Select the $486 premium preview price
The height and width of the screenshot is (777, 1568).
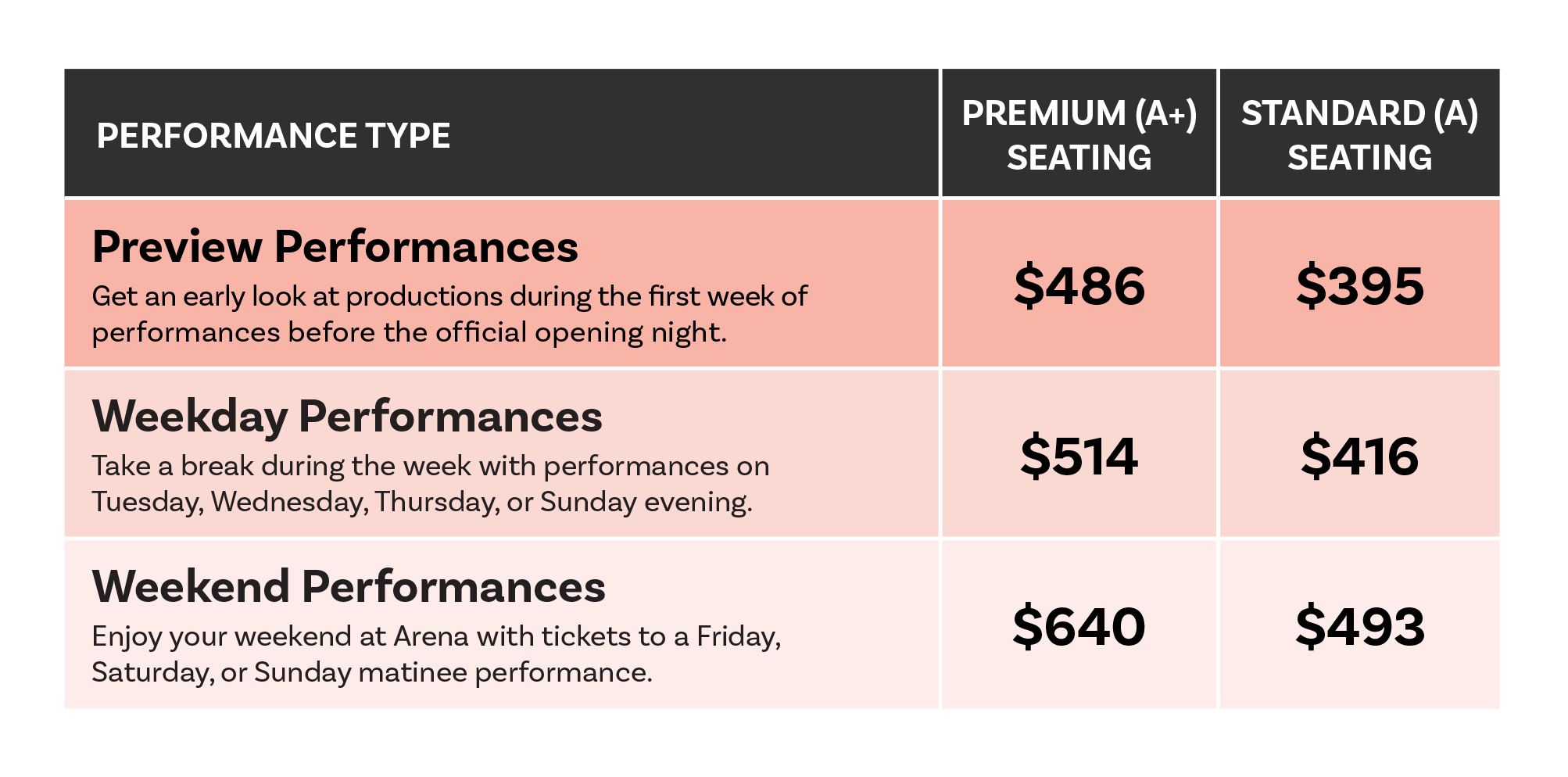coord(1079,285)
